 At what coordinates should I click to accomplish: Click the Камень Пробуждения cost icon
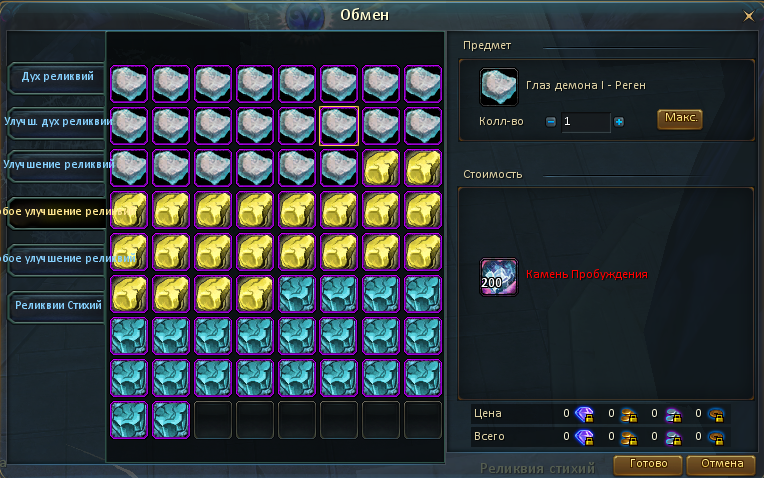pyautogui.click(x=498, y=277)
